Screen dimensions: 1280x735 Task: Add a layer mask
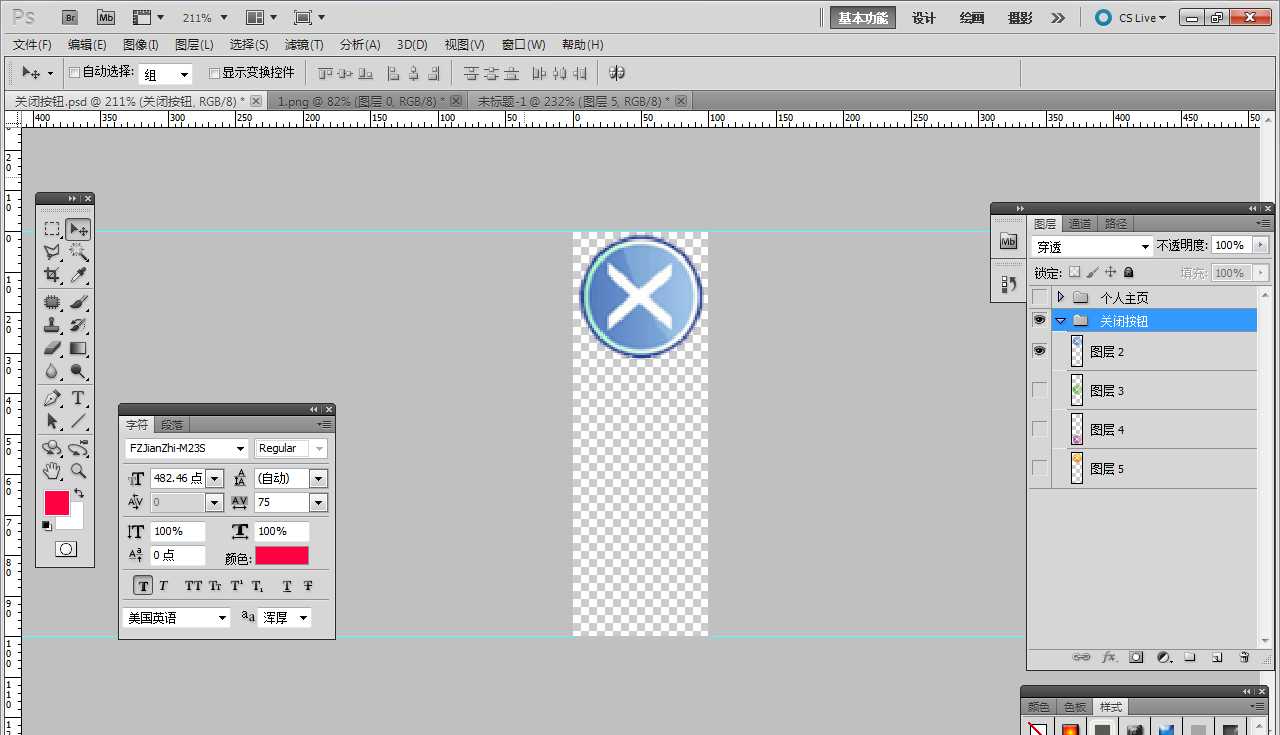pyautogui.click(x=1136, y=657)
